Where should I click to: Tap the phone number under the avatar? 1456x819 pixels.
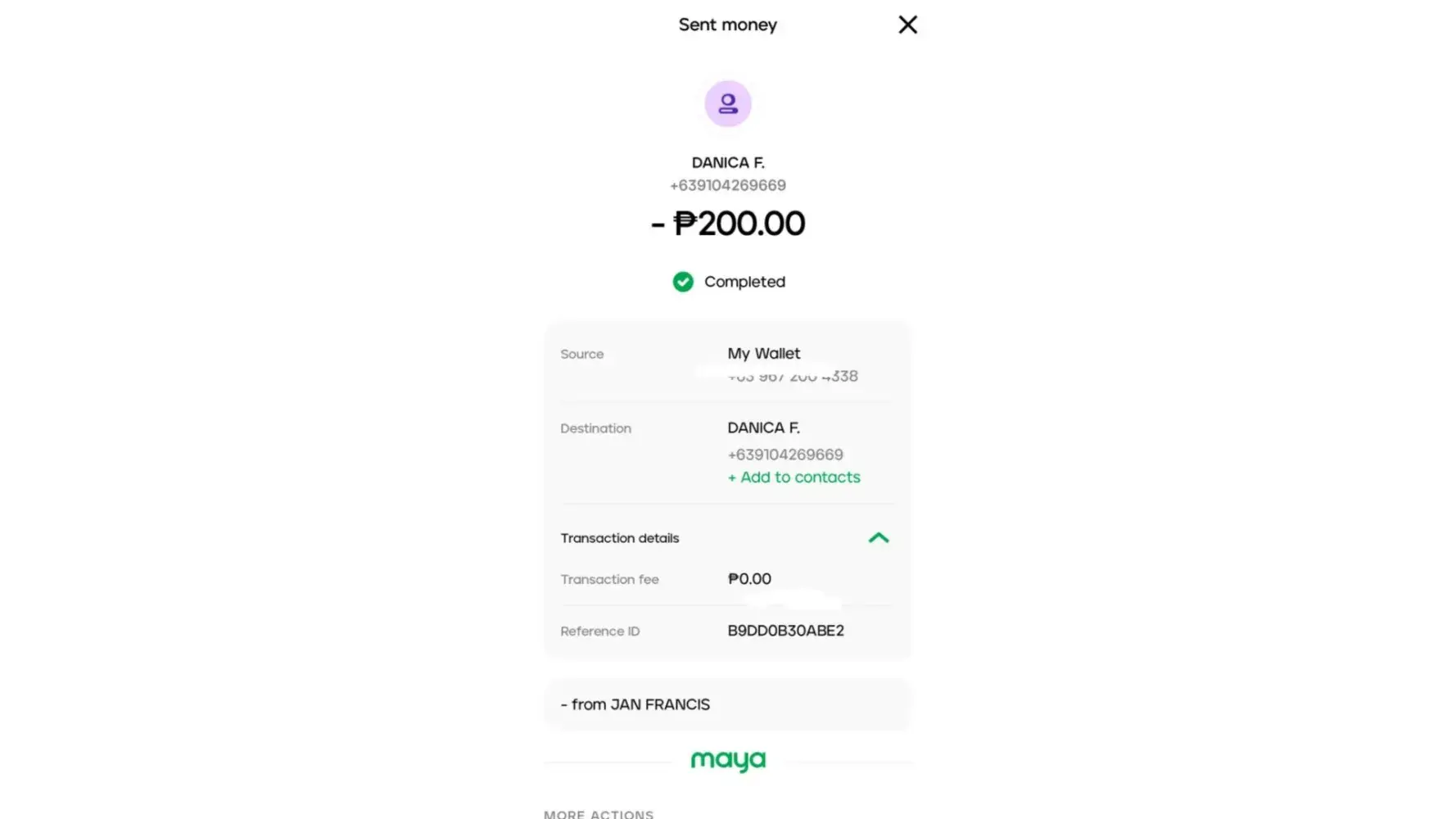pyautogui.click(x=728, y=186)
